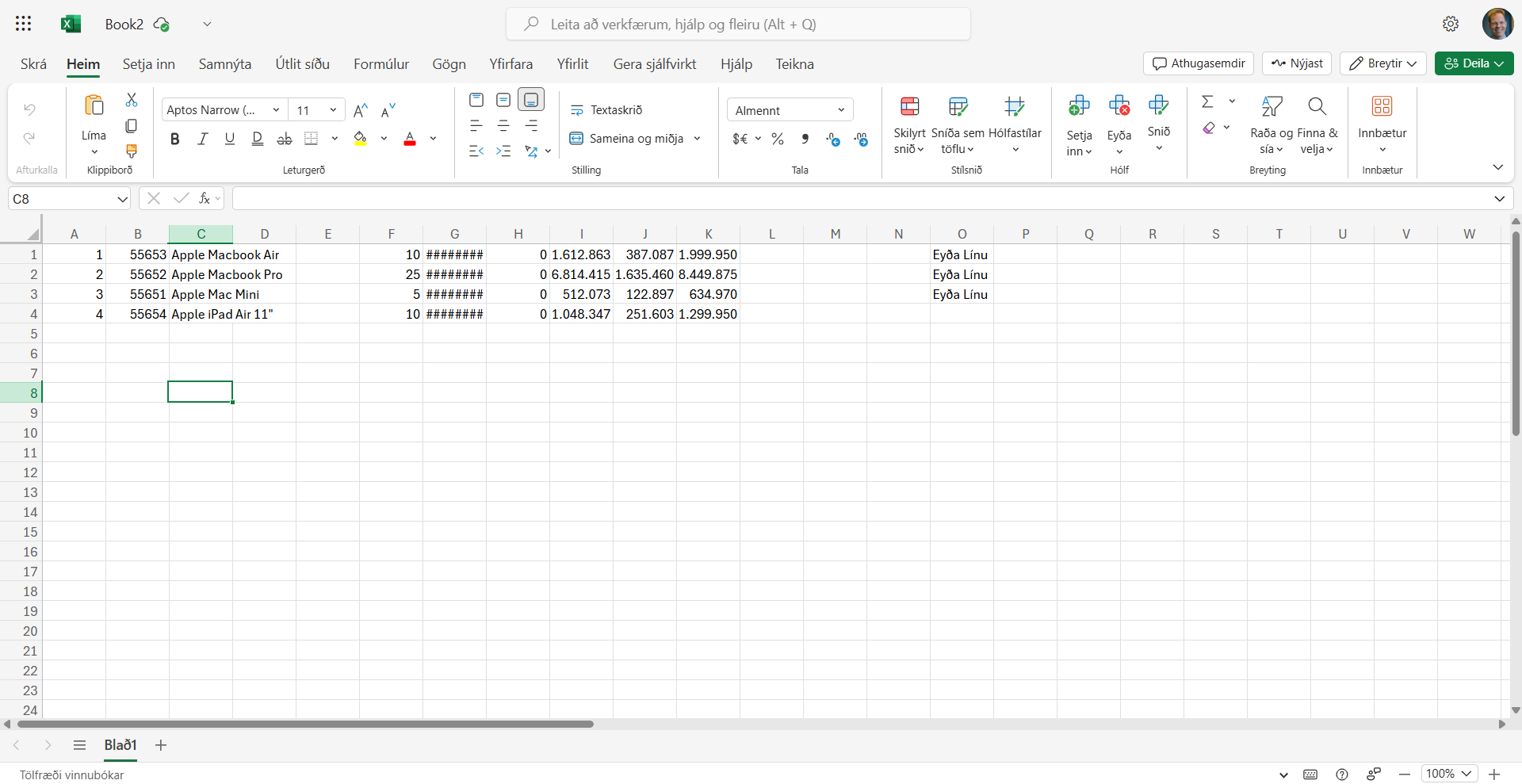Toggle bold formatting
The image size is (1522, 784).
coord(175,140)
